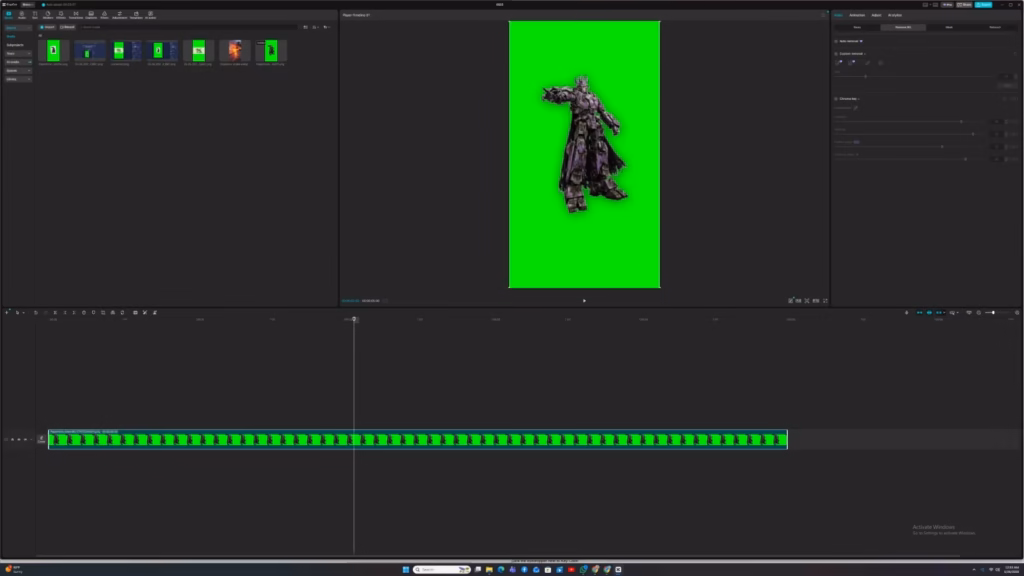The height and width of the screenshot is (576, 1024).
Task: Click the Import button
Action: [47, 27]
